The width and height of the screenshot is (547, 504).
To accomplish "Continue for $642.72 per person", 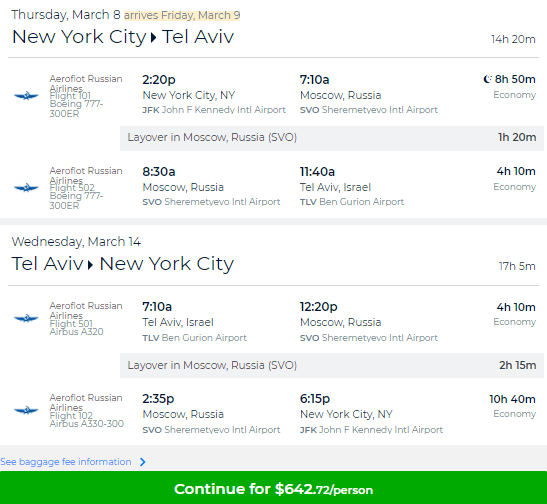I will coord(274,488).
